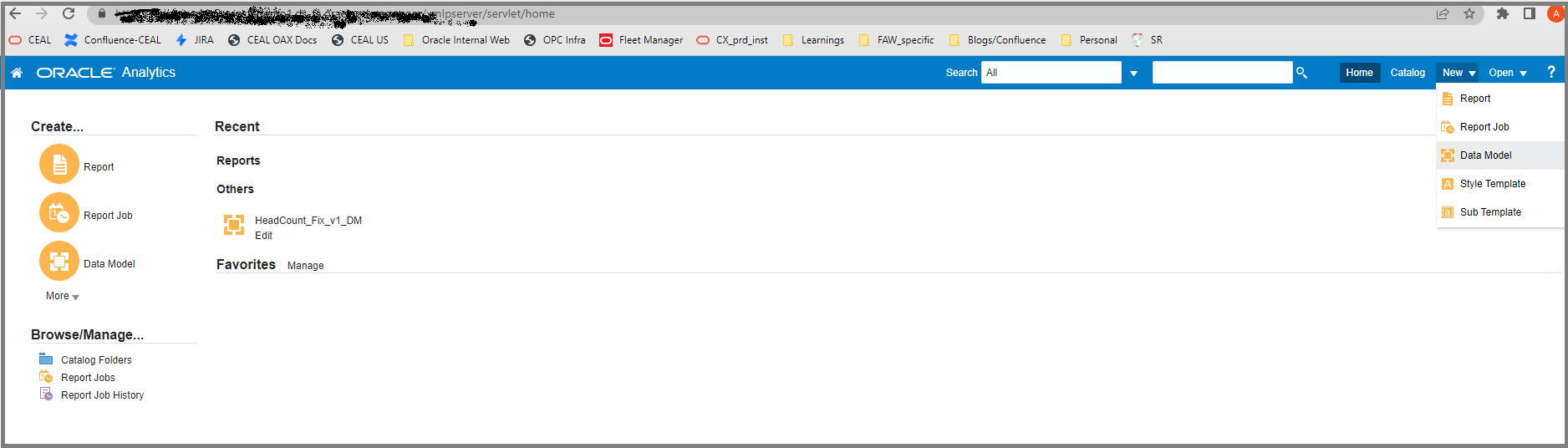Click the Data Model icon in New menu
The height and width of the screenshot is (448, 1568).
tap(1448, 155)
